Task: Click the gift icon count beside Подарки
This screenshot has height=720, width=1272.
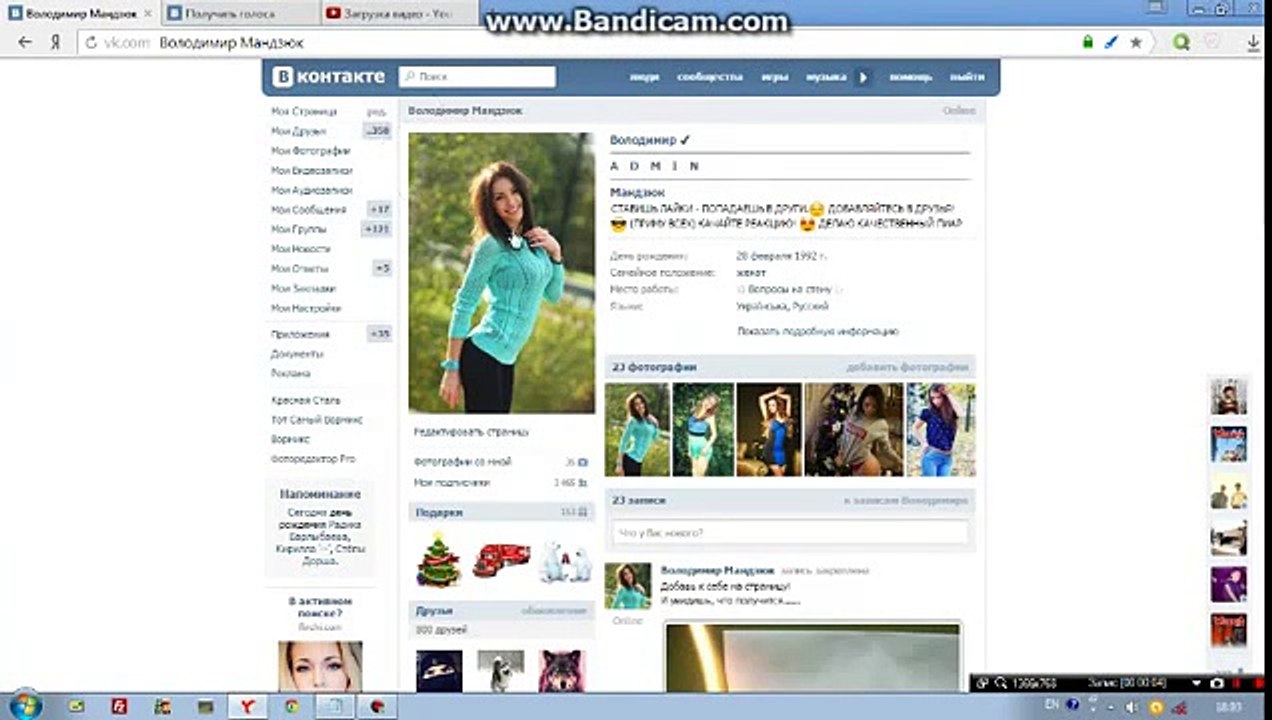Action: pos(575,511)
